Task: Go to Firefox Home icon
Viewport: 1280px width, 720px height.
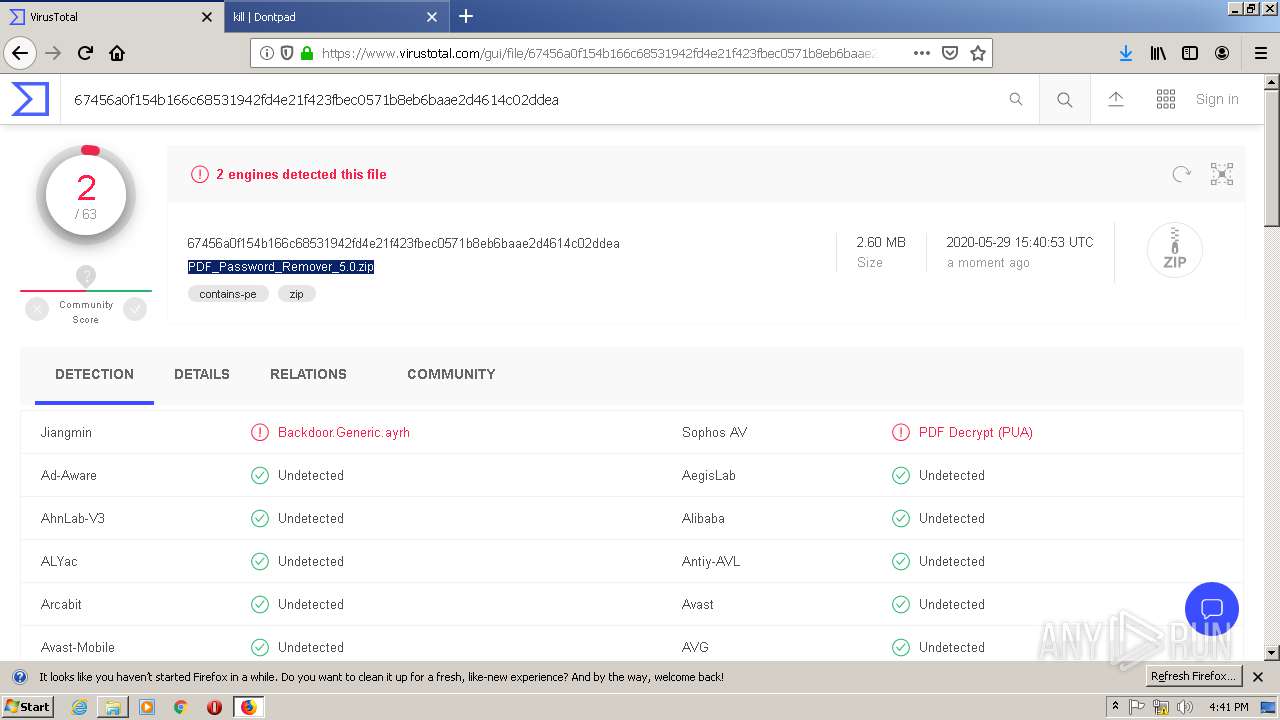Action: click(x=117, y=53)
